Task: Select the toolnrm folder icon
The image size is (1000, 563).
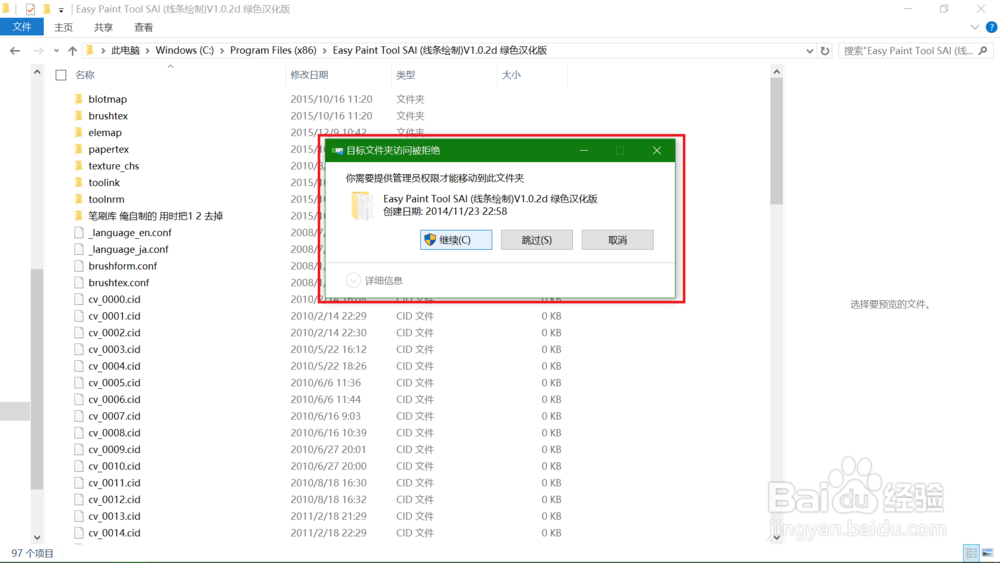Action: tap(78, 199)
